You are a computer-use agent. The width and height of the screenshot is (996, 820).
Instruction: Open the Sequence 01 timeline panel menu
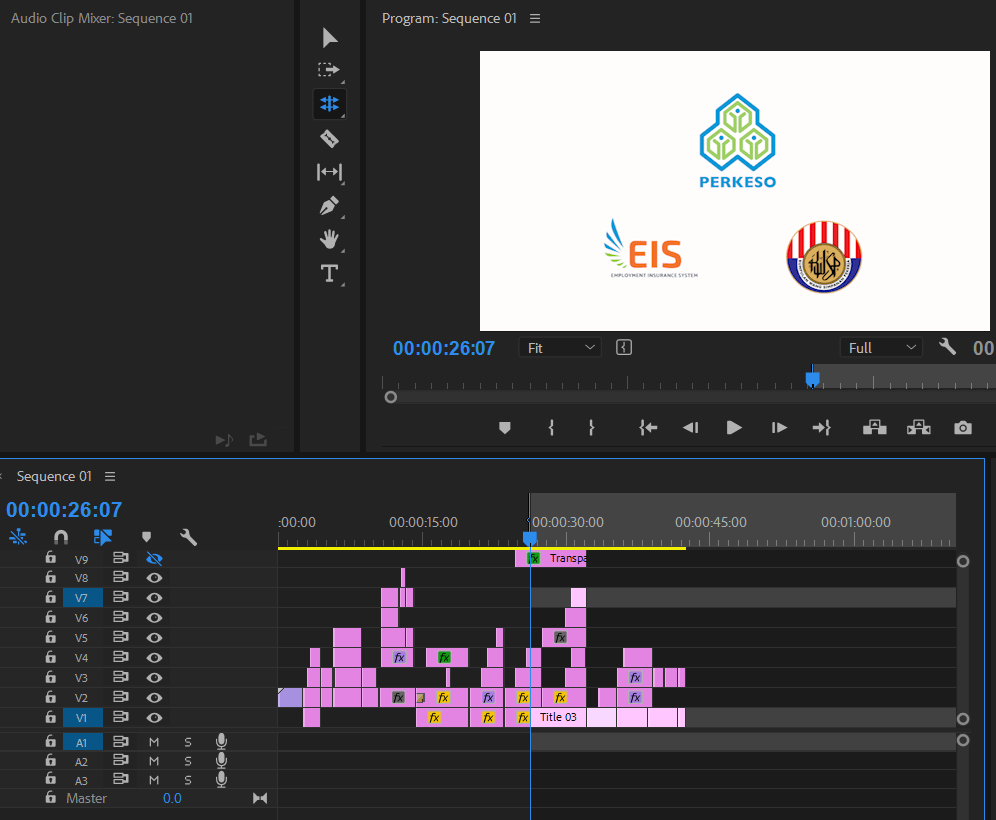pyautogui.click(x=110, y=476)
